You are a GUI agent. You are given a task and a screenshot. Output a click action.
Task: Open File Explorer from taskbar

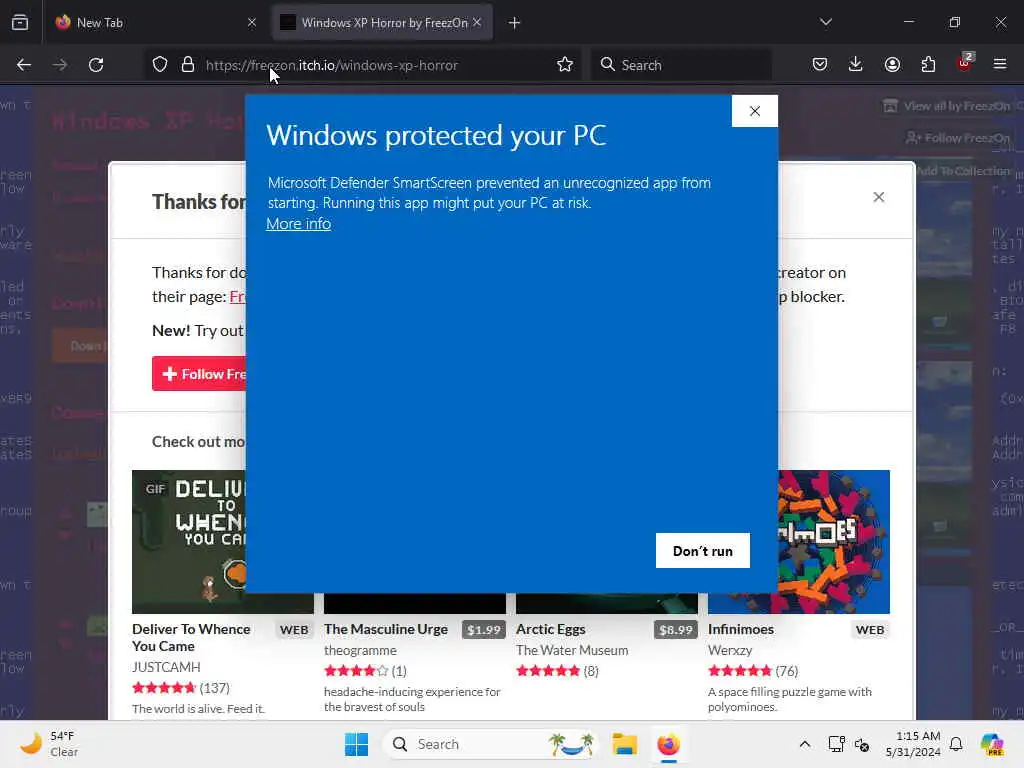pyautogui.click(x=624, y=744)
